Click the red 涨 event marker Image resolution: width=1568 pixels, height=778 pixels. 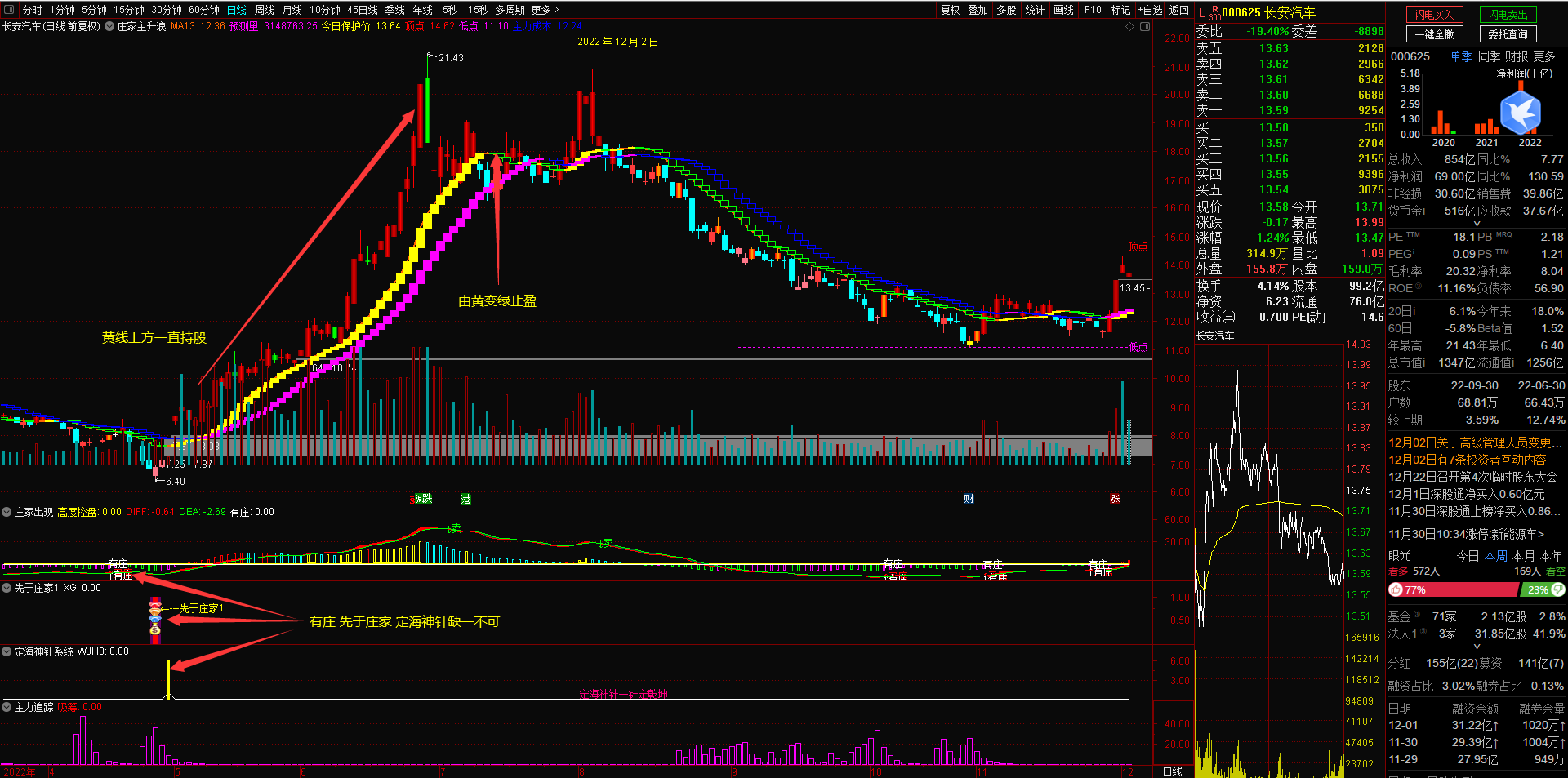tap(1115, 499)
